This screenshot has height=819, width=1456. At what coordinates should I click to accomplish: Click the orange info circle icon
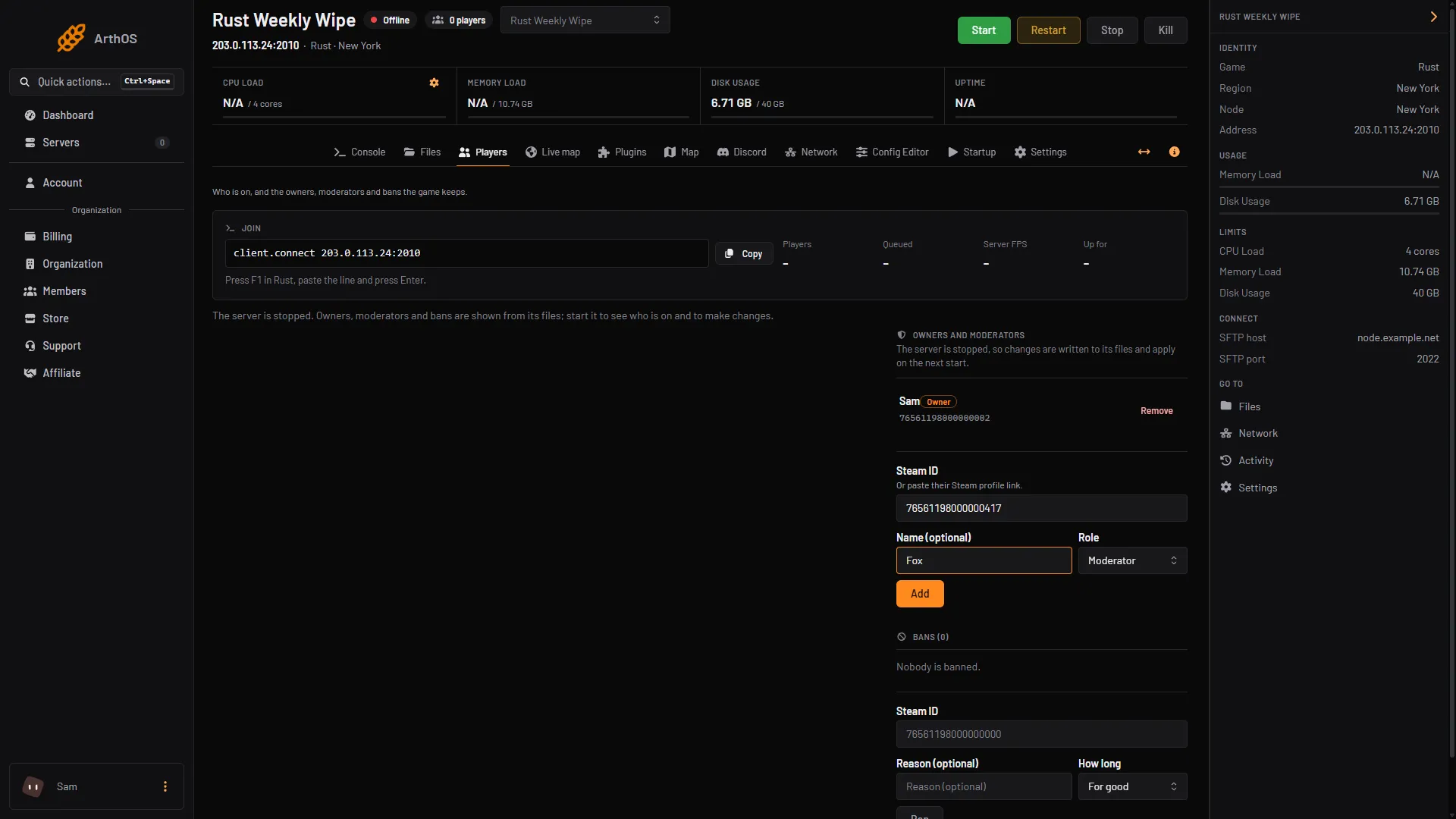pyautogui.click(x=1174, y=152)
